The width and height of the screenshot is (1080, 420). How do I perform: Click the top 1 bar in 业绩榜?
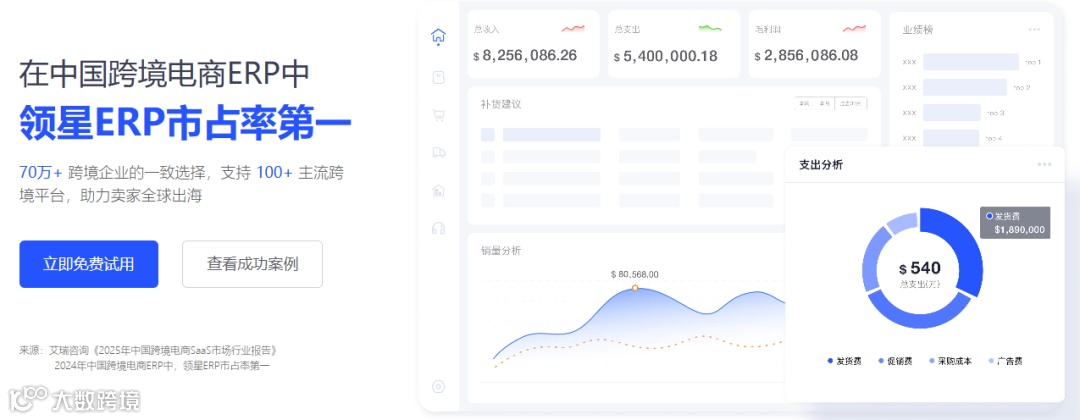click(x=970, y=62)
